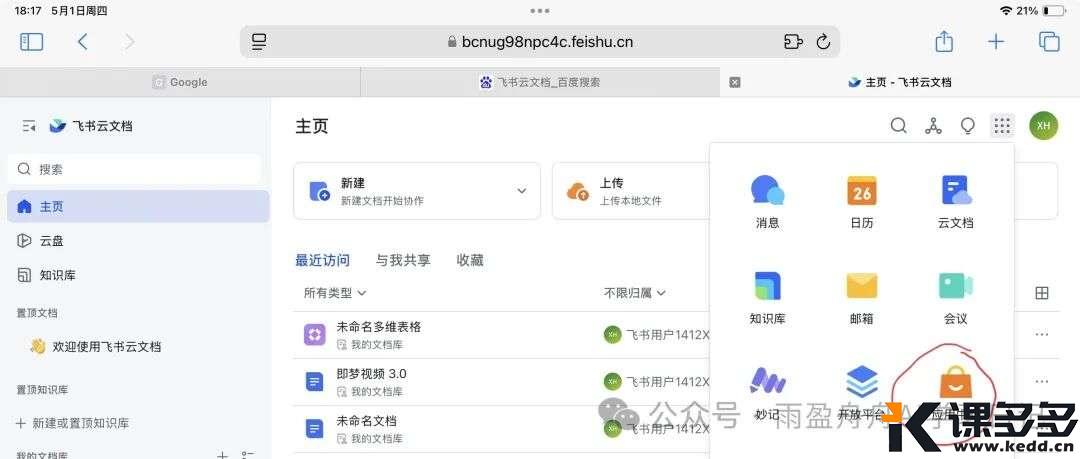Viewport: 1080px width, 459px height.
Task: Click the search magnifier icon in header
Action: click(899, 126)
